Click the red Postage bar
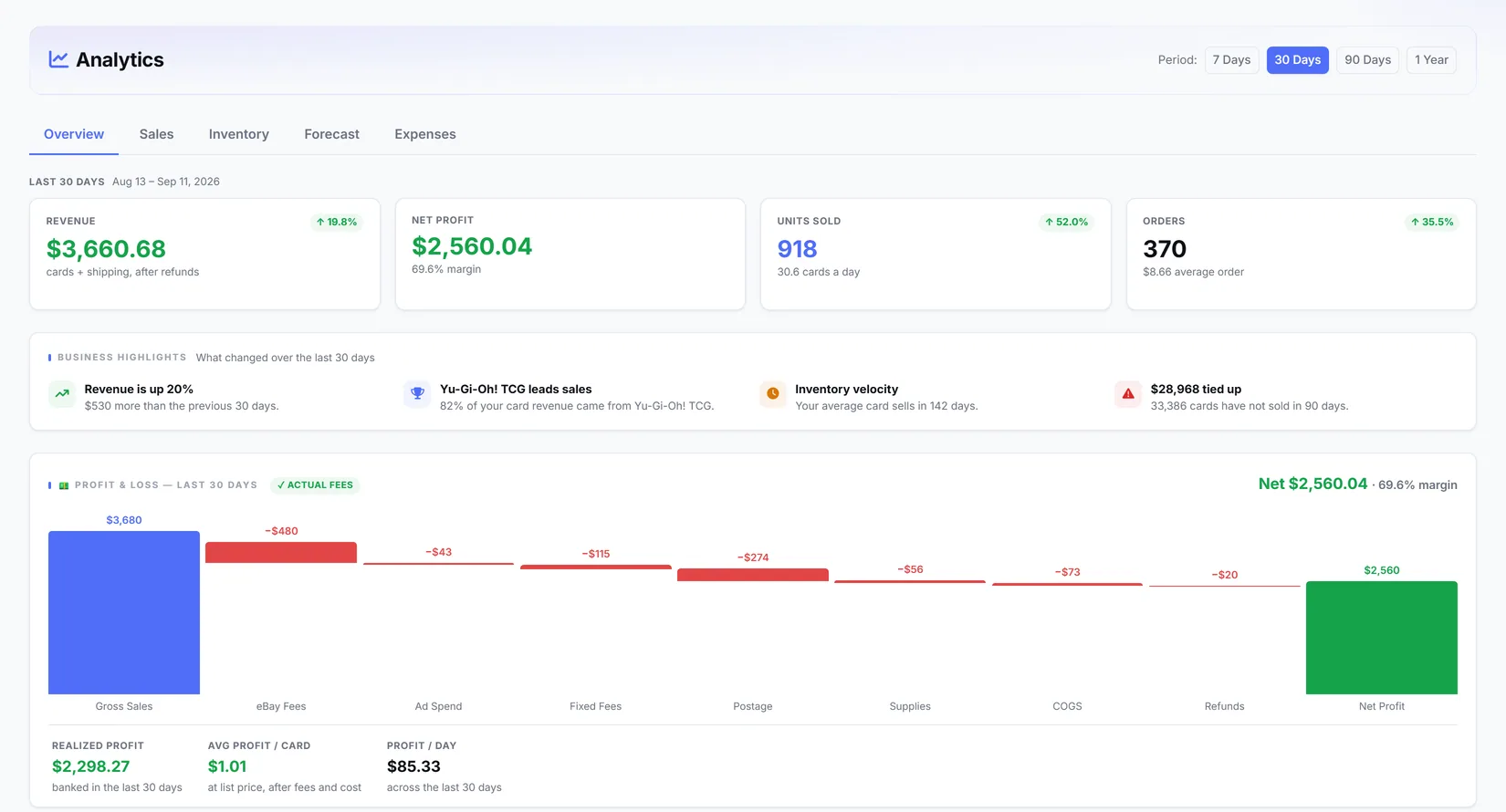This screenshot has height=812, width=1506. coord(753,575)
